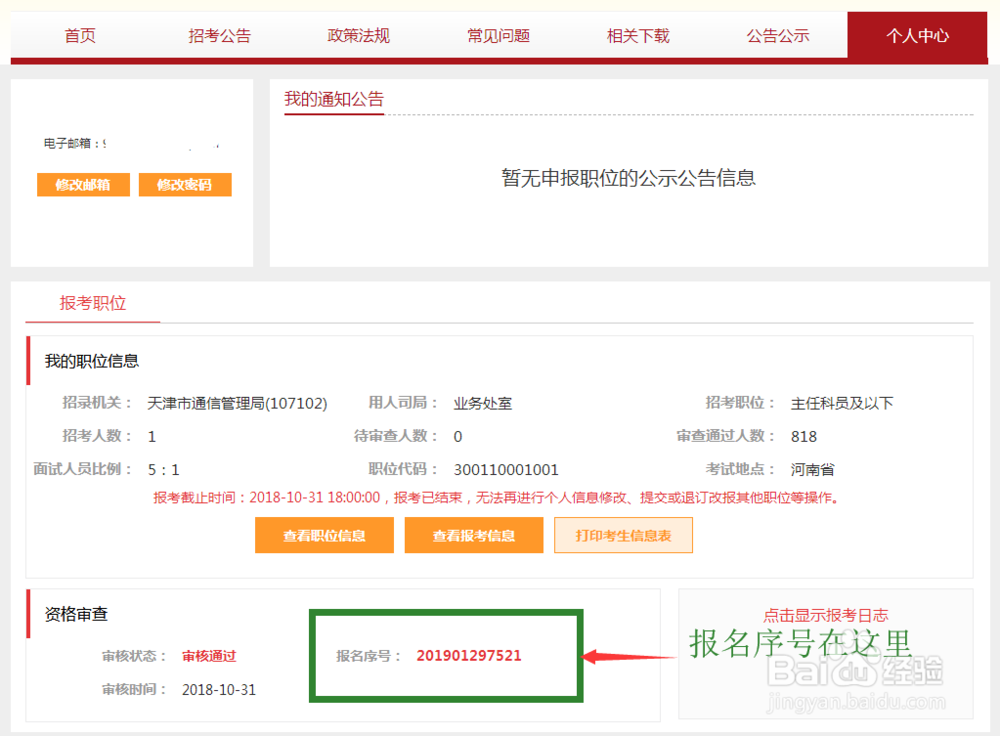Click 打印考生信息表 to print
This screenshot has height=736, width=1000.
coord(623,535)
